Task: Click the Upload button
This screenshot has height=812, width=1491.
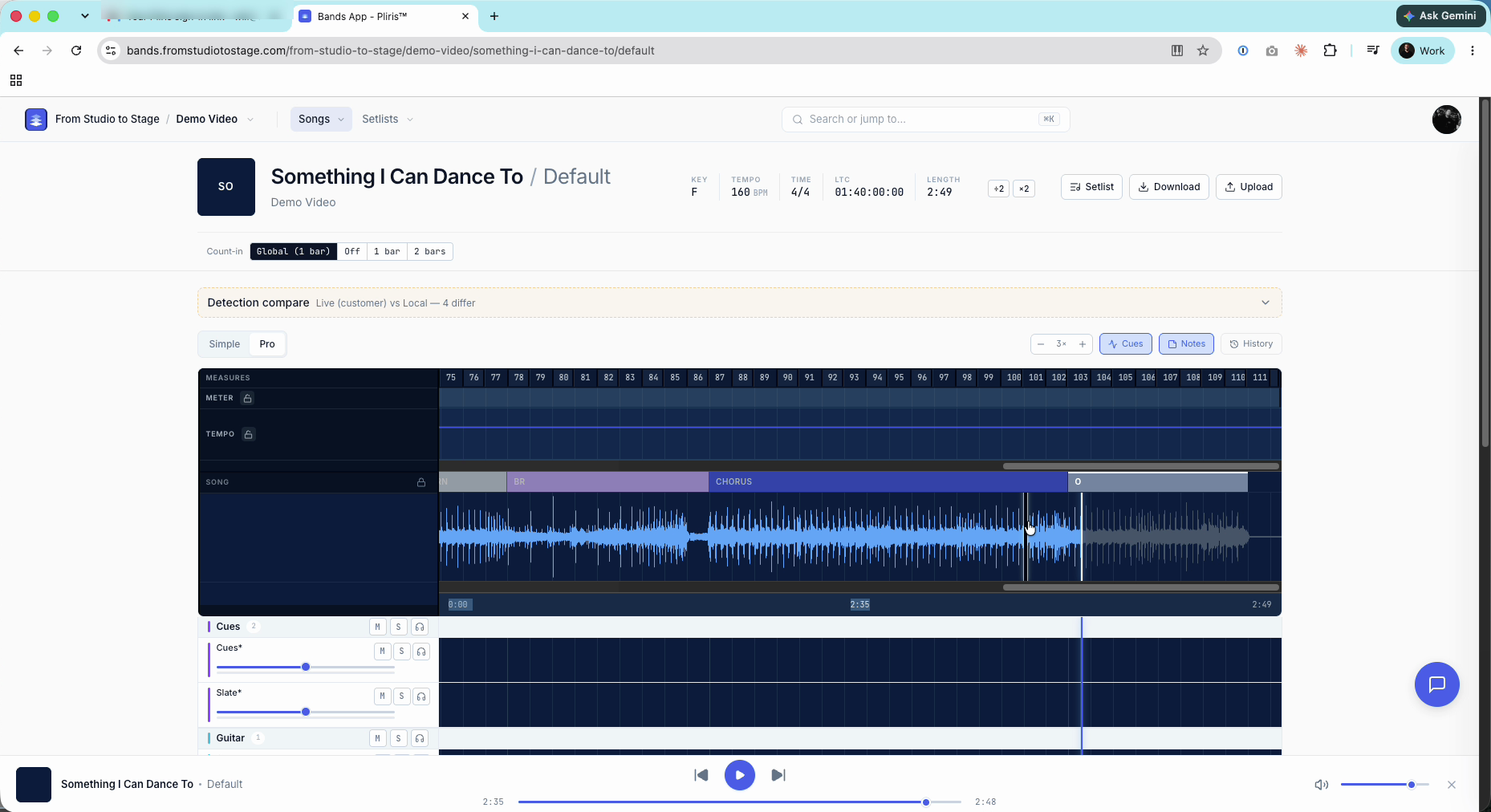Action: [1249, 187]
